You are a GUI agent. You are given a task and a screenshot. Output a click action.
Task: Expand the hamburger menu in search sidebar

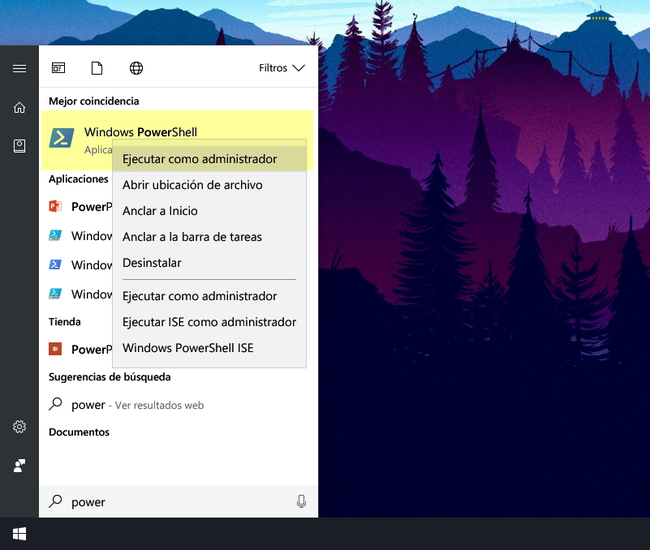[x=19, y=68]
